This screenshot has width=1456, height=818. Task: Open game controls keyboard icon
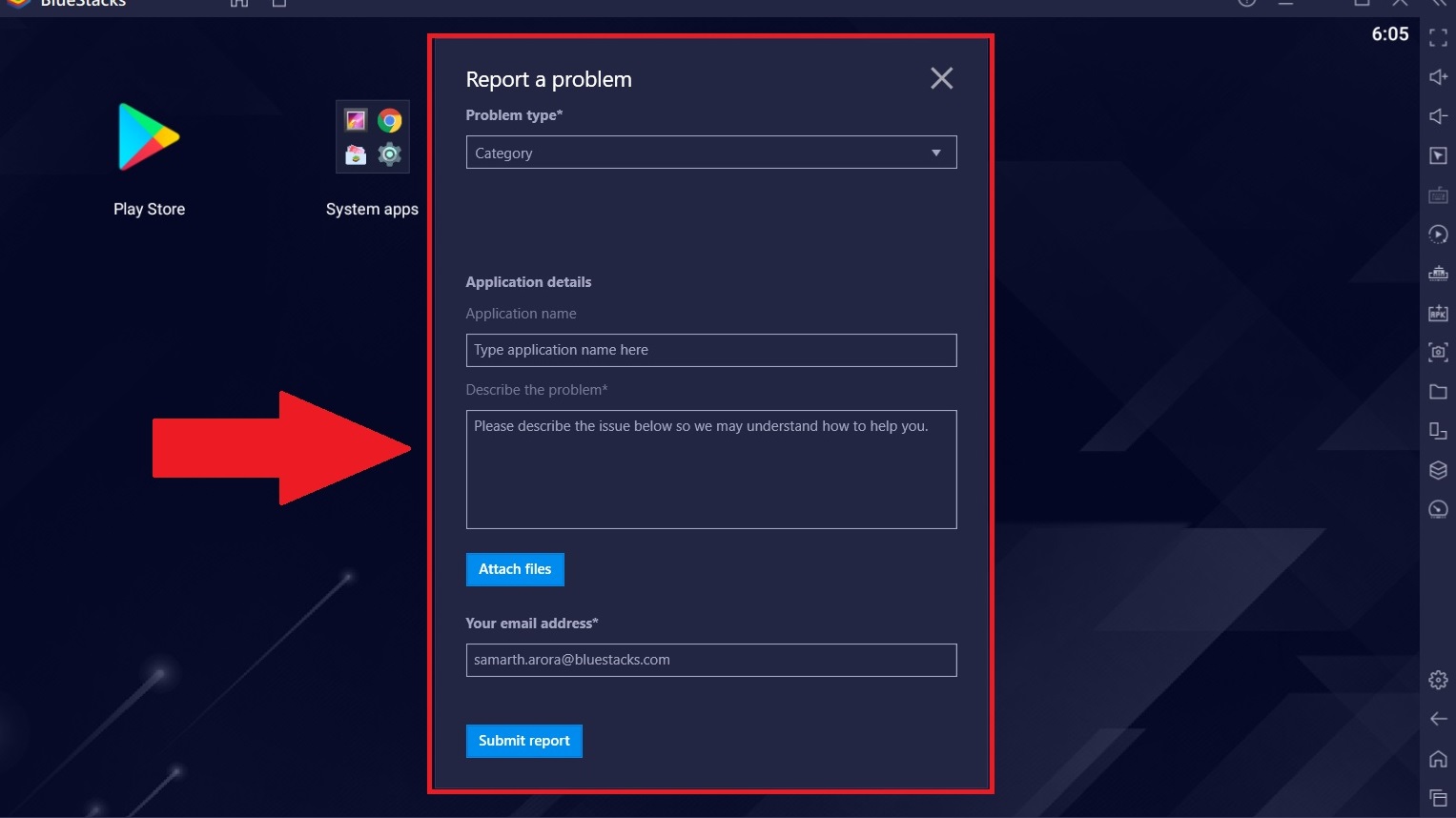[x=1438, y=195]
